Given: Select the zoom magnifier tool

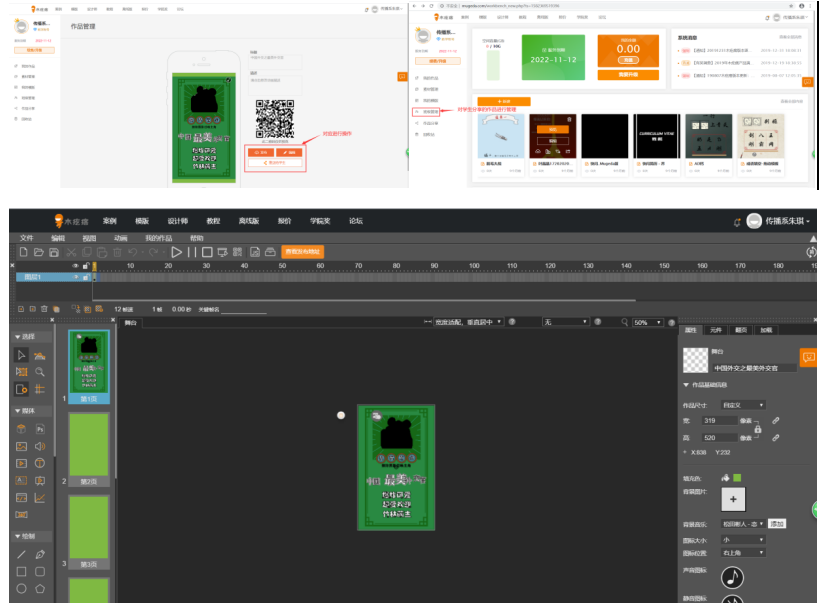Looking at the screenshot, I should 40,371.
